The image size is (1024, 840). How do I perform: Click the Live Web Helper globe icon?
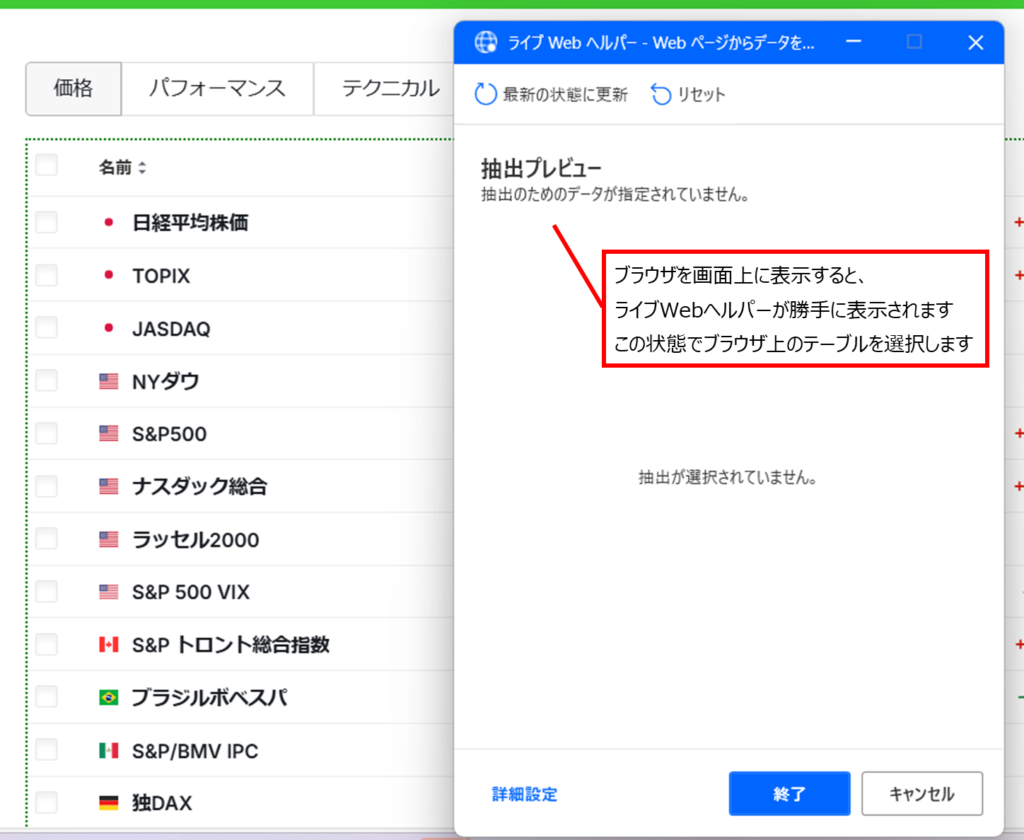(x=486, y=42)
